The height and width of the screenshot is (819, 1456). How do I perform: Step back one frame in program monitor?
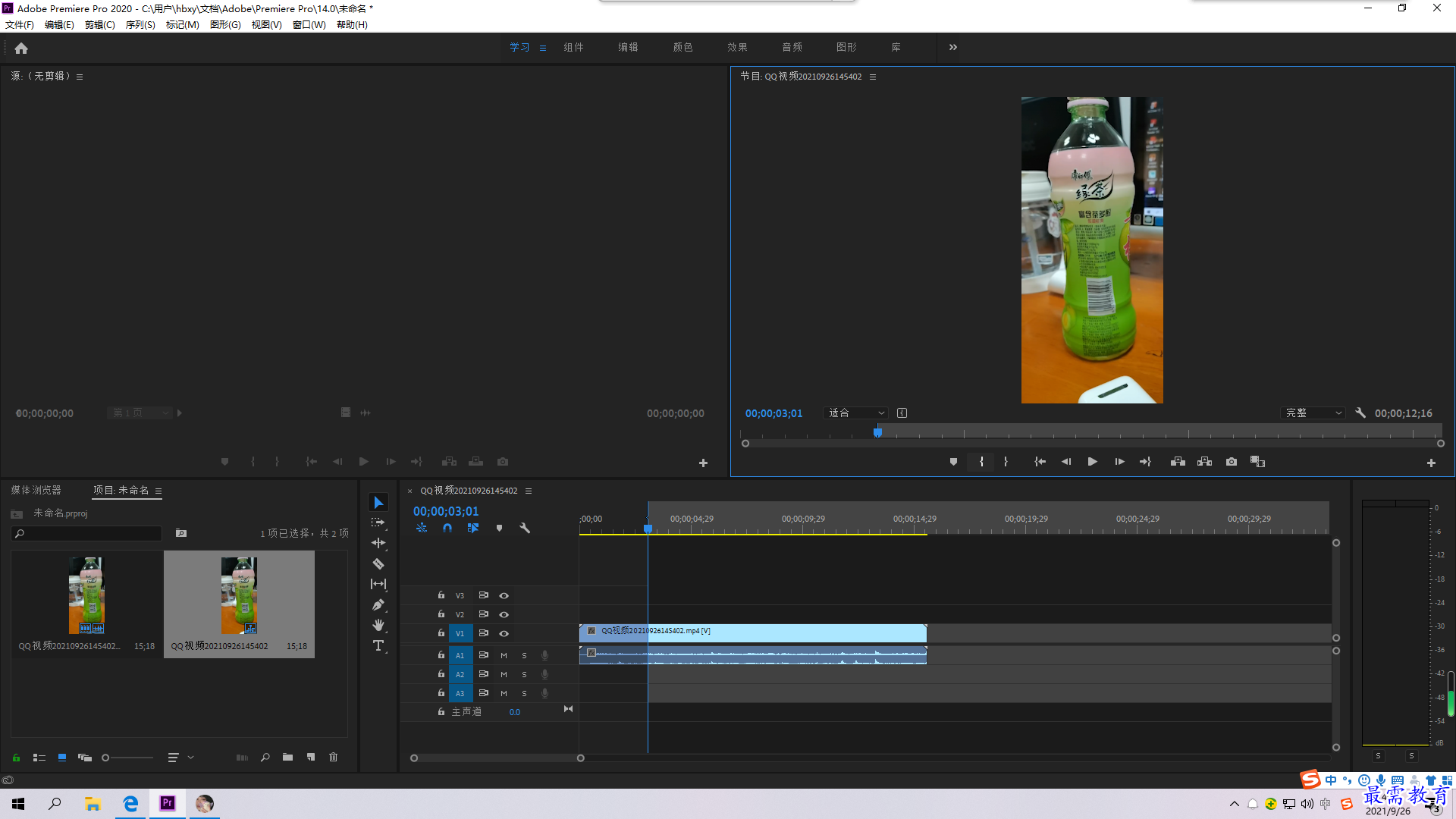pos(1066,462)
